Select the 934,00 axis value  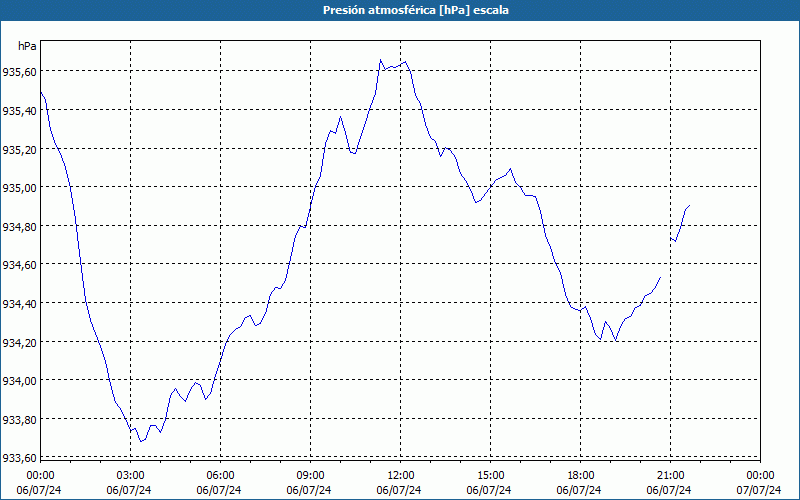coord(20,381)
